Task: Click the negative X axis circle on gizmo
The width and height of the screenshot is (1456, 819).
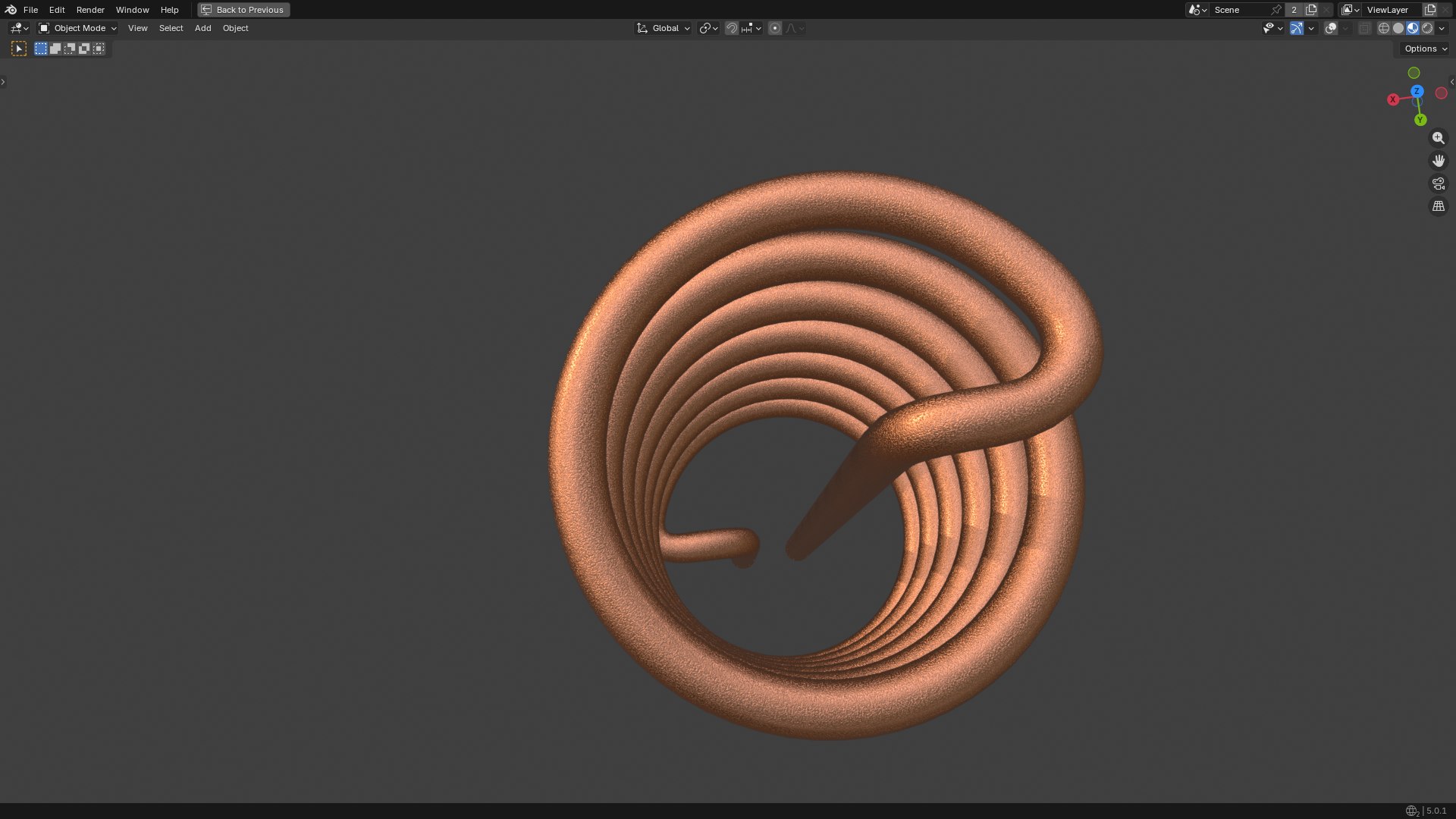Action: 1441,93
